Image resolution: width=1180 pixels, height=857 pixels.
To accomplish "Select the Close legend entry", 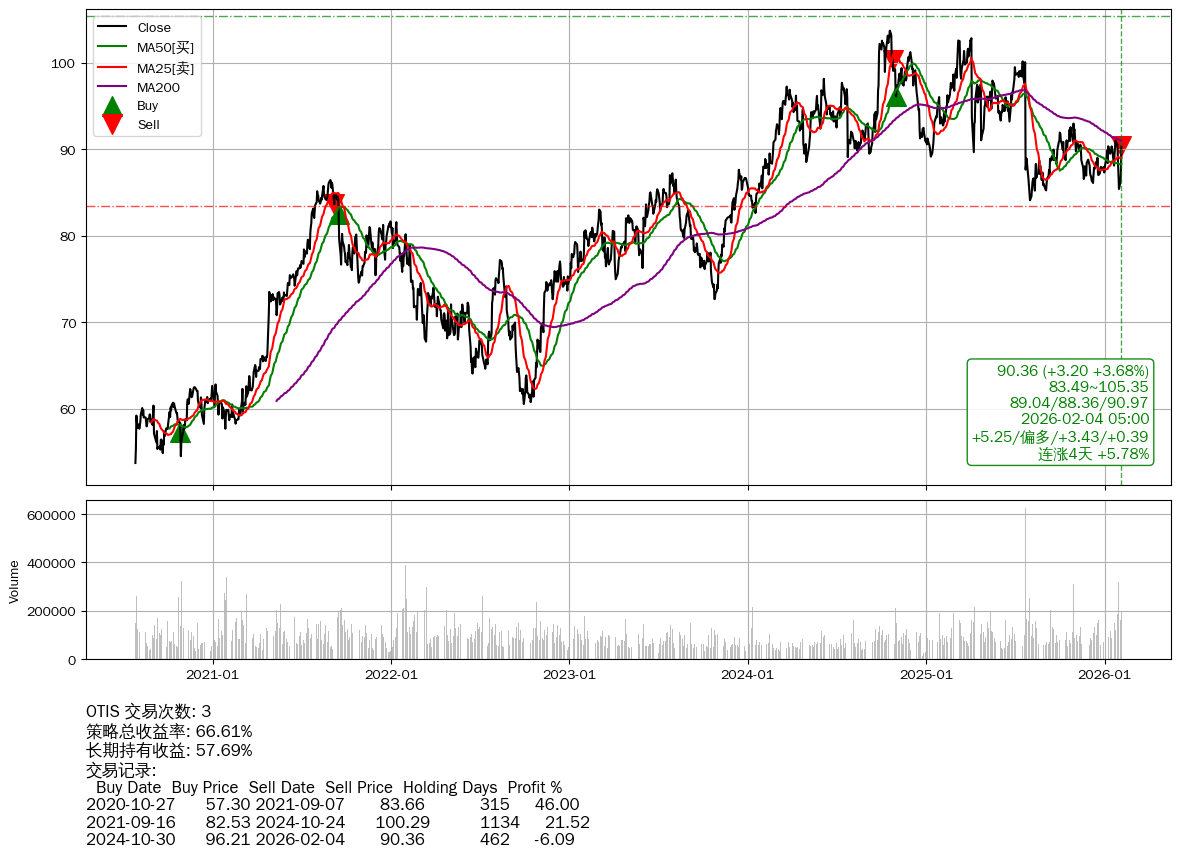I will click(x=154, y=28).
